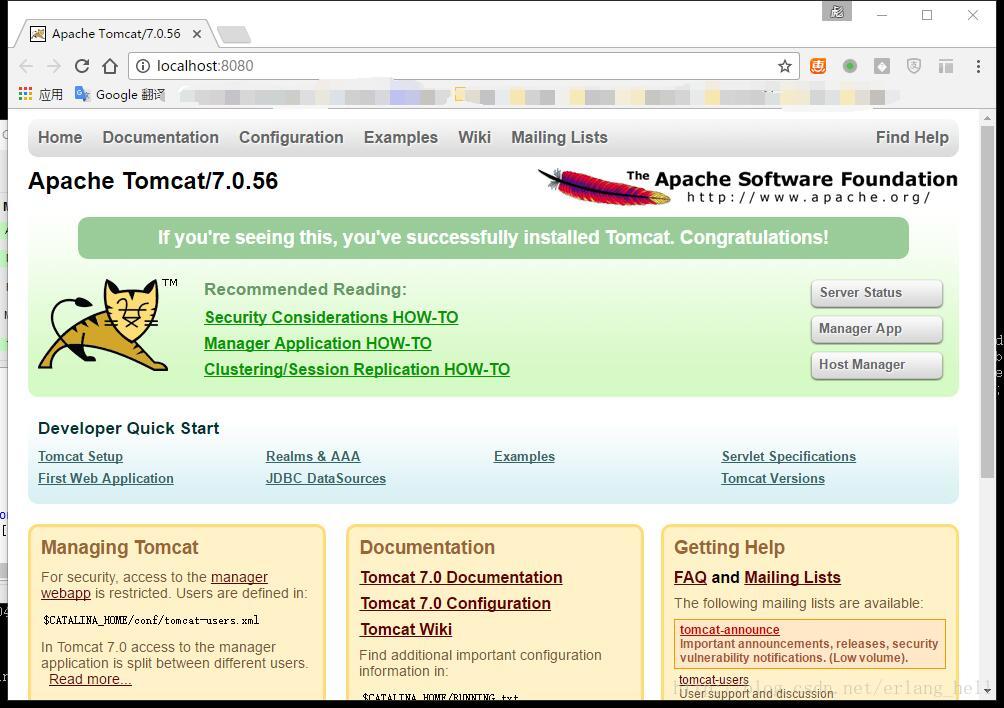The image size is (1004, 708).
Task: Open Mailing Lists link in Getting Help
Action: coord(792,577)
